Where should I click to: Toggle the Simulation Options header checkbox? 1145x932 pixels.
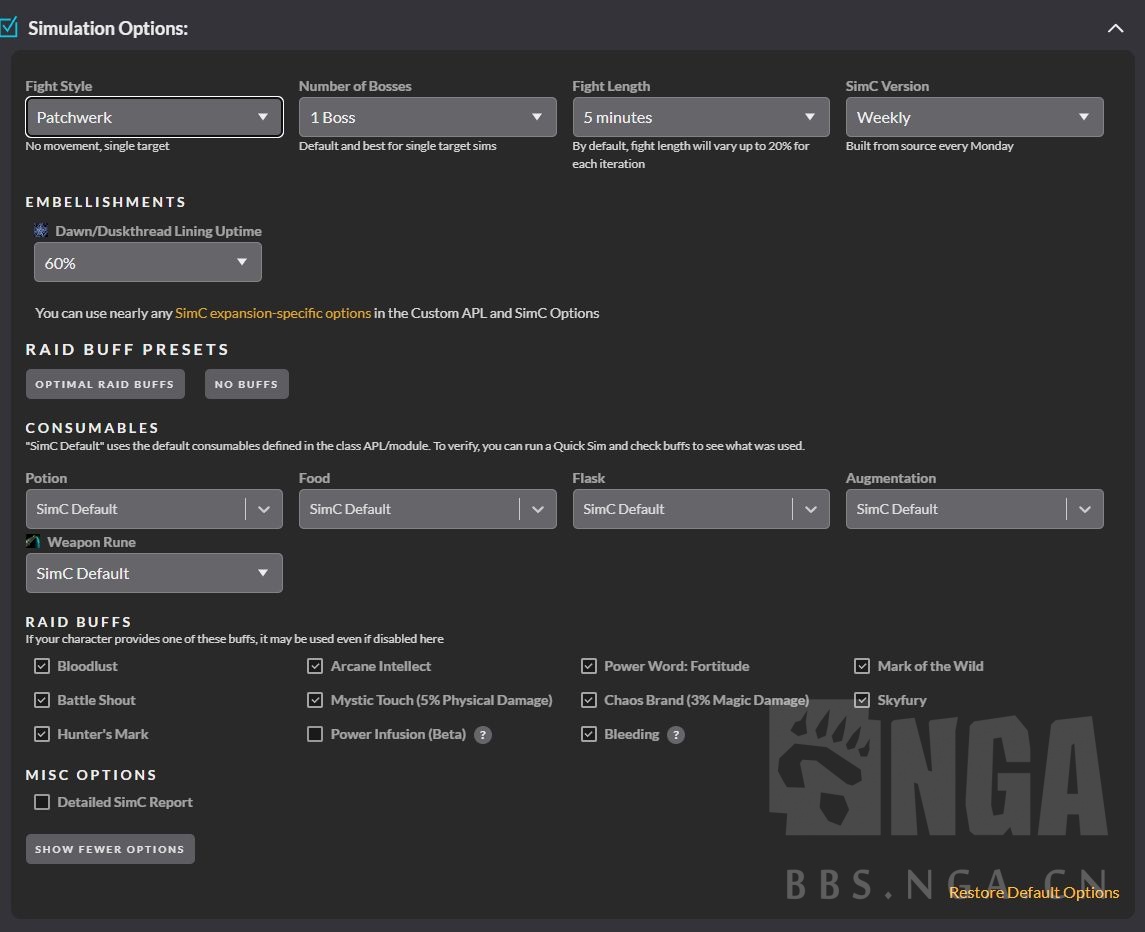pos(9,27)
